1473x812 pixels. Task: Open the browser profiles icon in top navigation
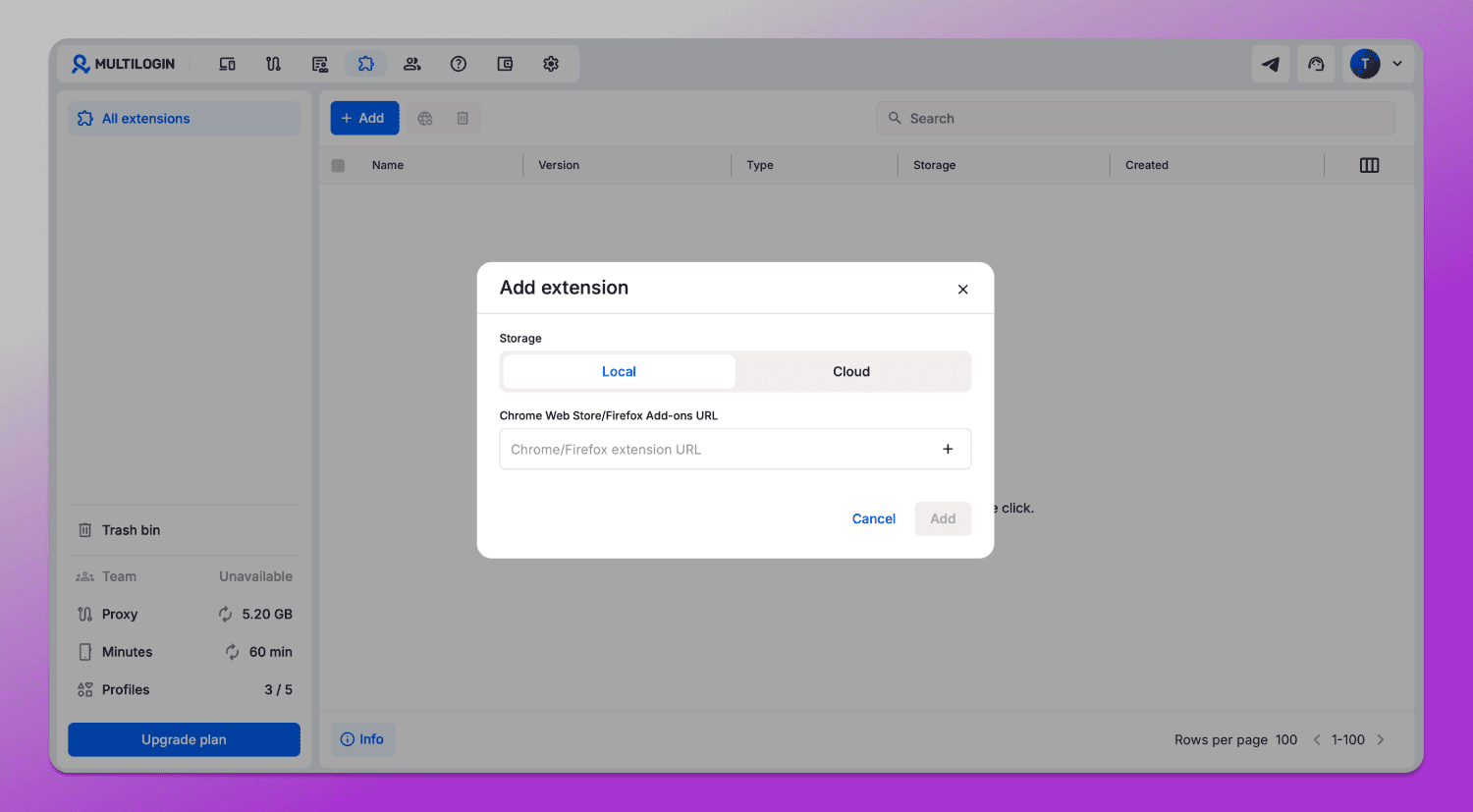coord(227,64)
